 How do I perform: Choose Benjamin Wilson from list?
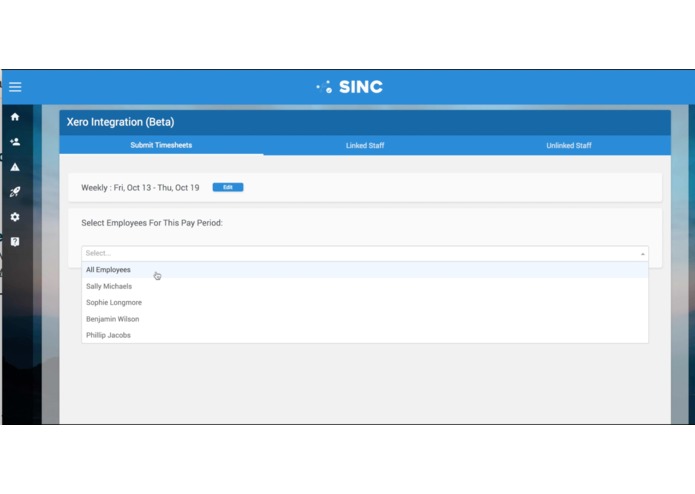365,319
